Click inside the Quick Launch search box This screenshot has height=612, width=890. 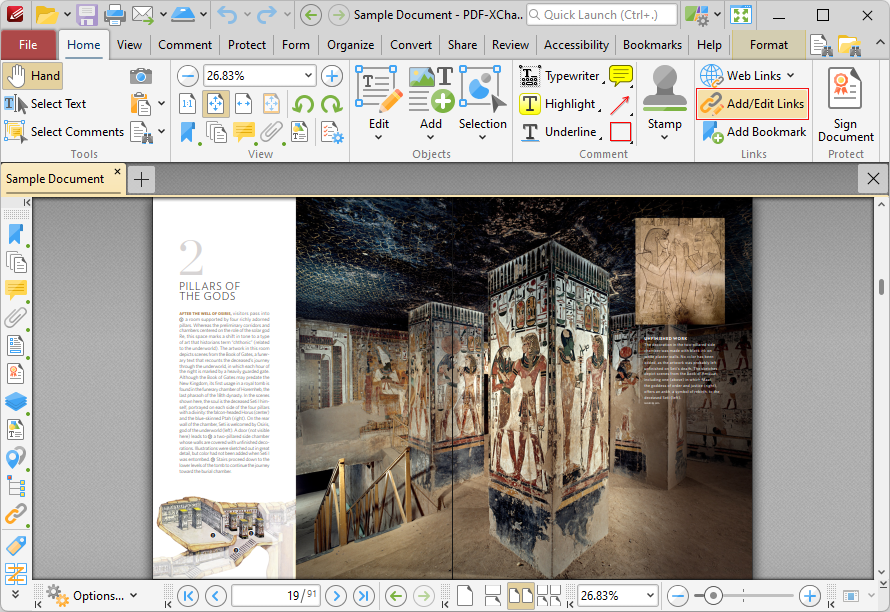602,15
